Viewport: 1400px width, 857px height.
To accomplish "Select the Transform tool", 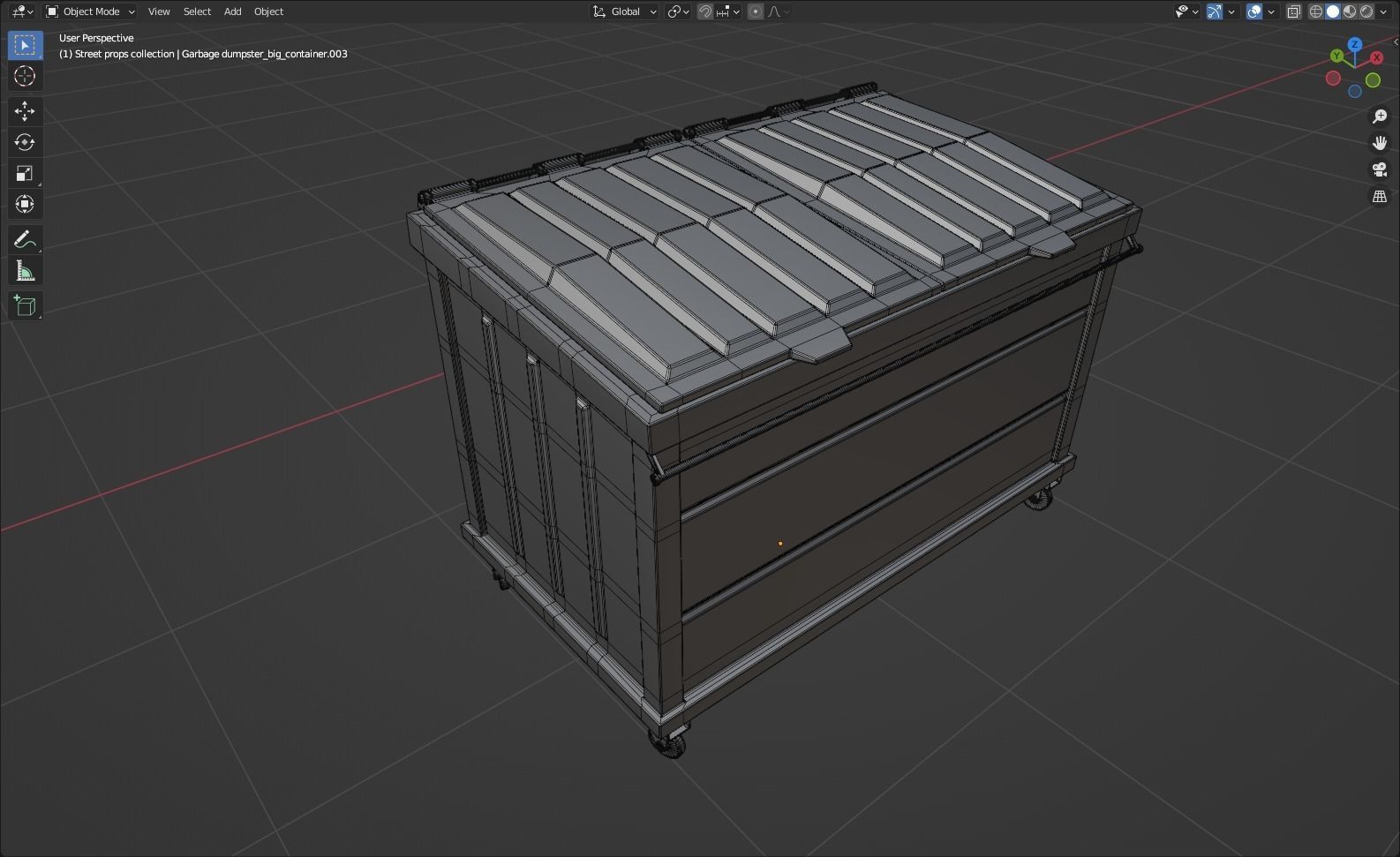I will [25, 205].
